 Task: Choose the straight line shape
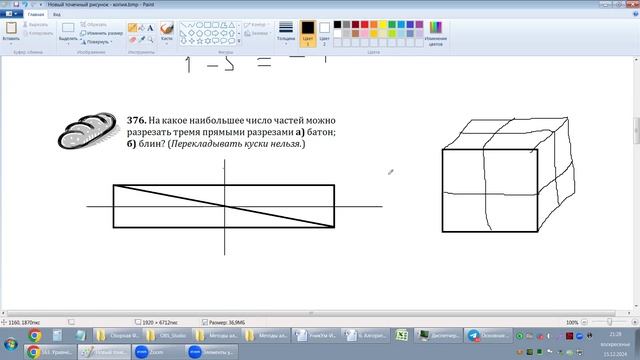point(183,25)
